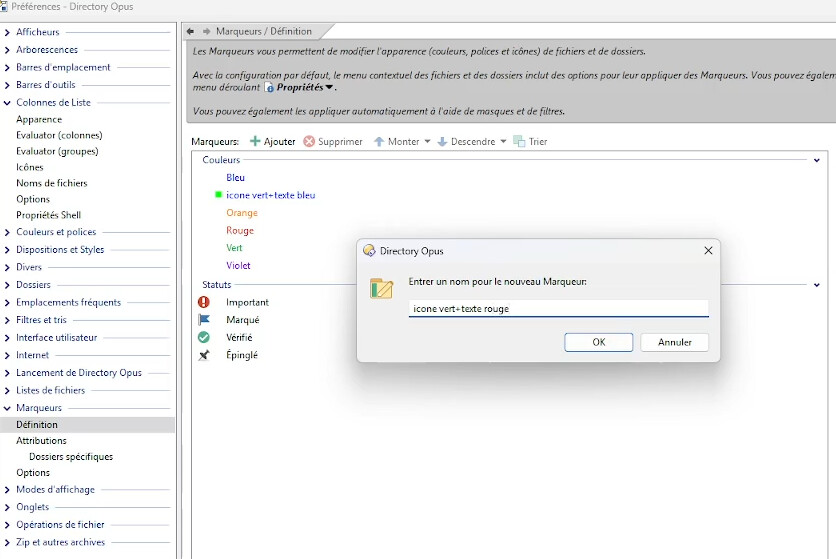Screen dimensions: 836x559
Task: Click the Marqueur name input field
Action: (559, 309)
